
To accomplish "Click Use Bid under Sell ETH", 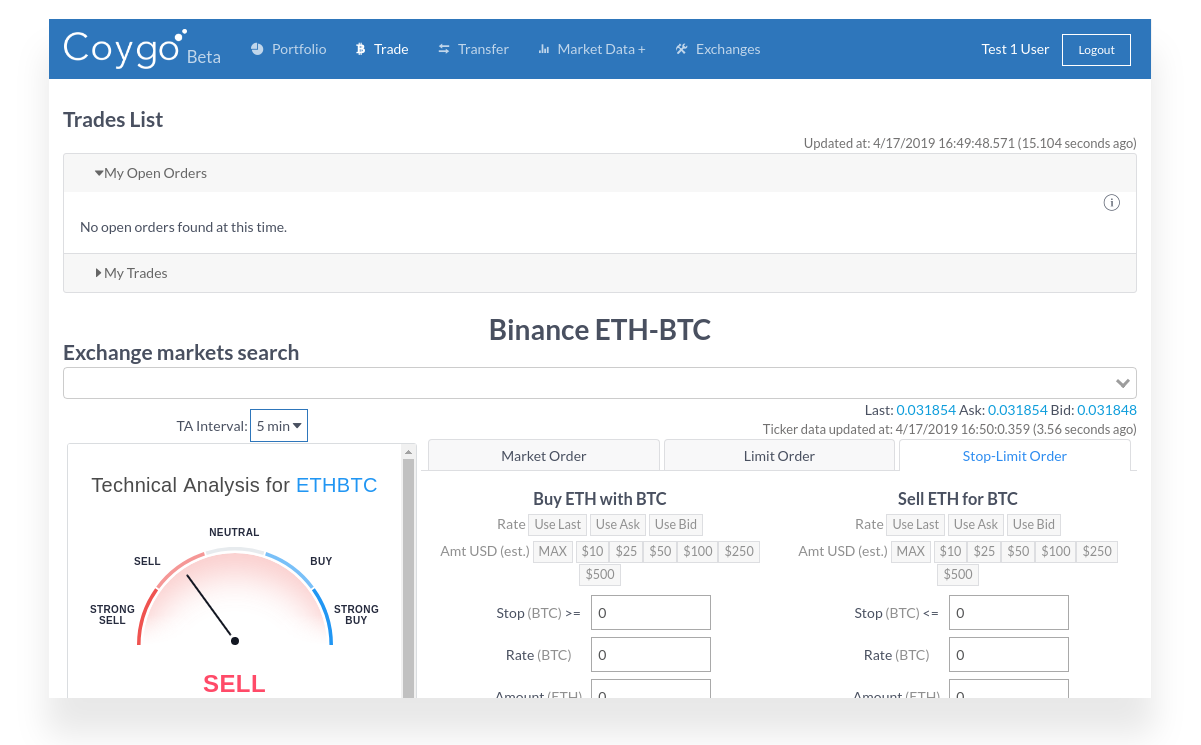I will 1034,524.
